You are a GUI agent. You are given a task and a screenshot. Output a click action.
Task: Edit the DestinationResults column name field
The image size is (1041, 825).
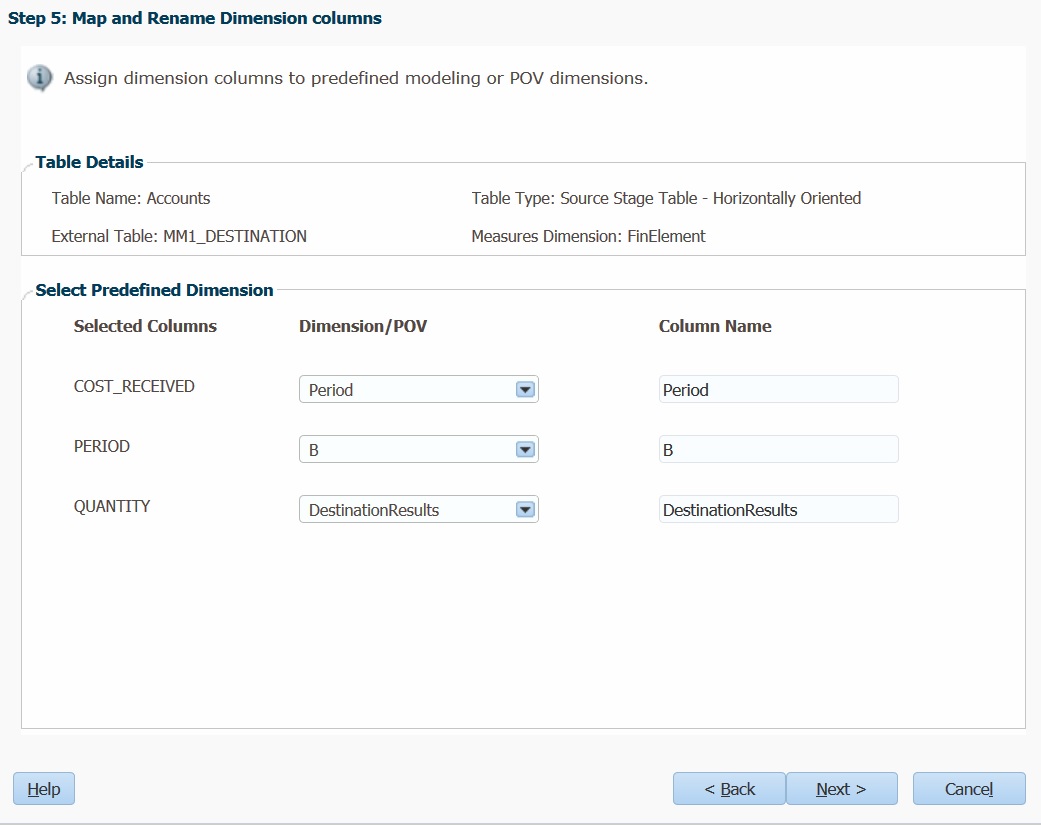click(778, 510)
